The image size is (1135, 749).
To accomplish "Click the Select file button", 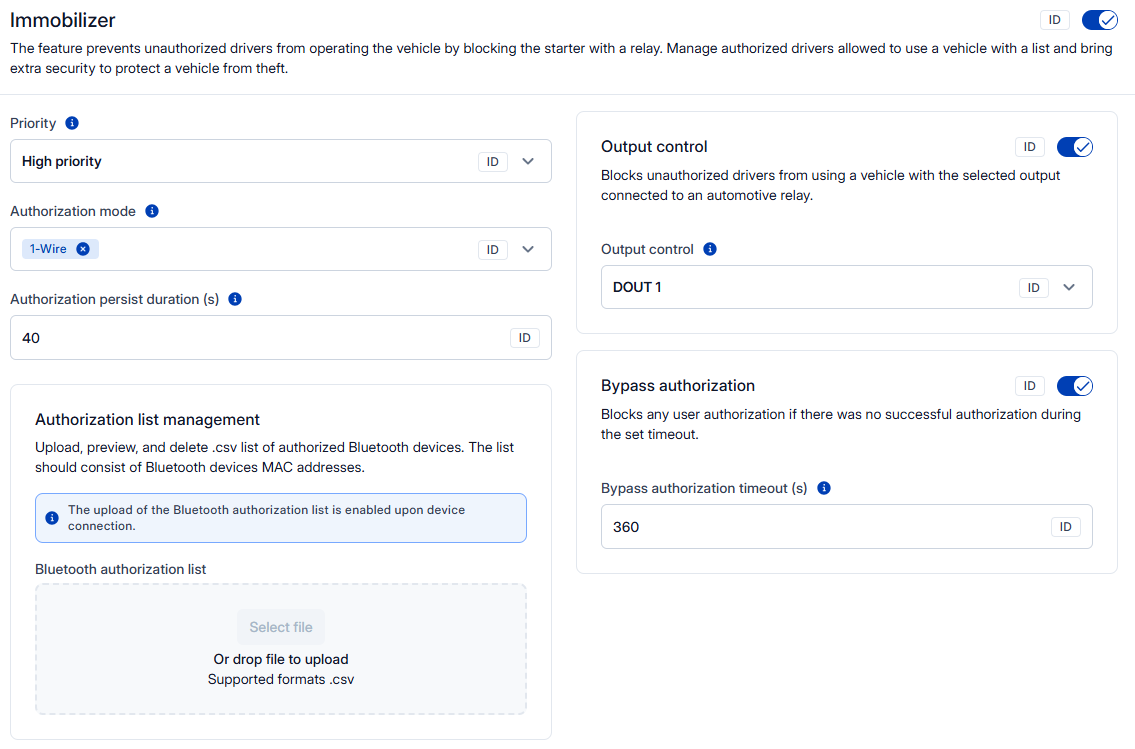I will pos(281,627).
